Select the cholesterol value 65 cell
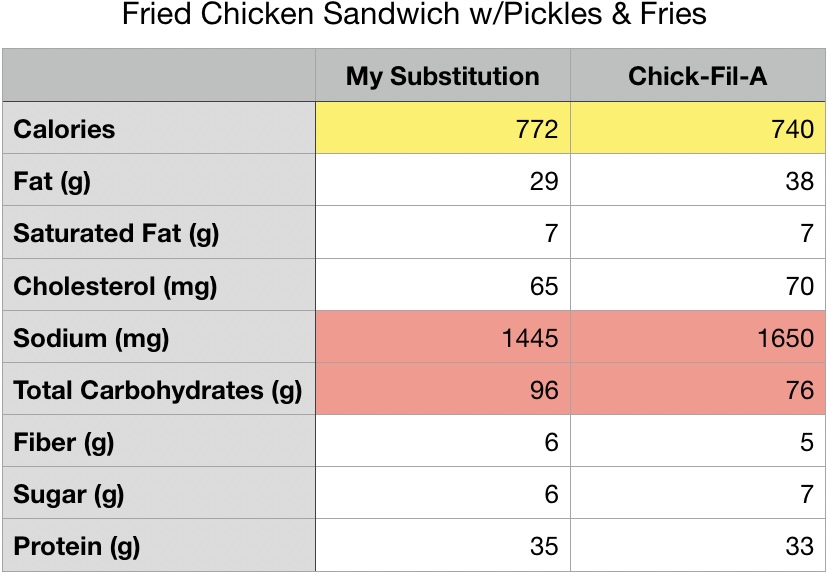 point(443,287)
